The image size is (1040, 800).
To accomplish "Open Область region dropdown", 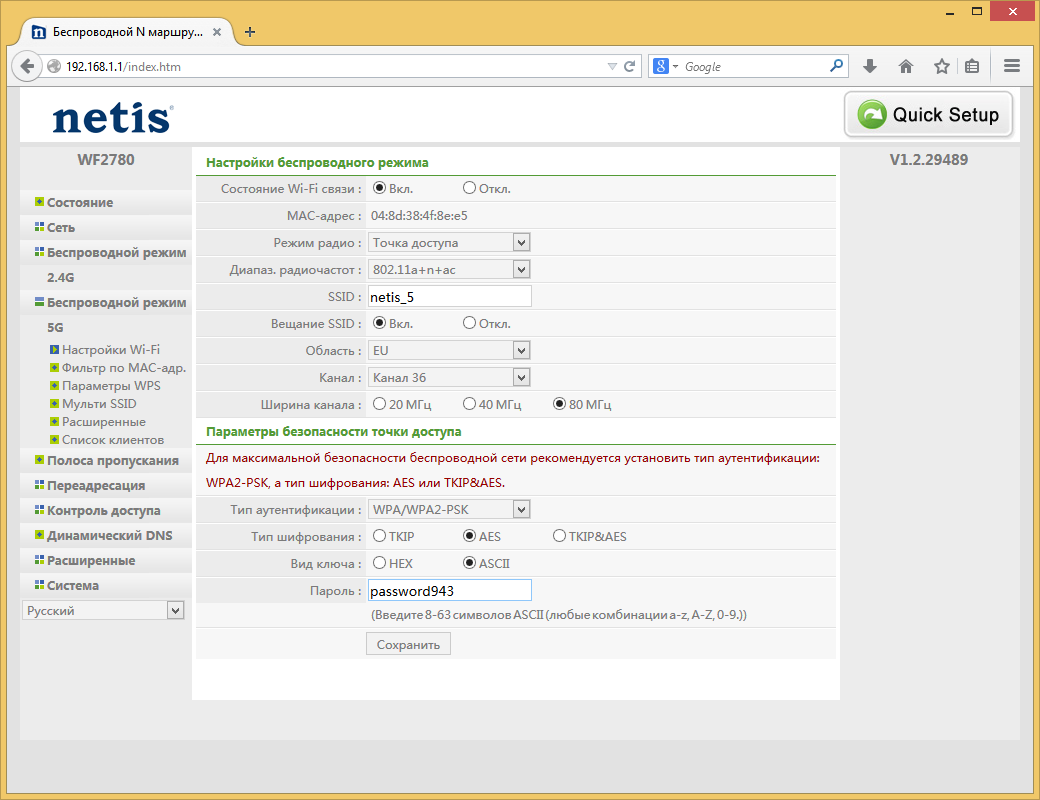I will tap(449, 350).
